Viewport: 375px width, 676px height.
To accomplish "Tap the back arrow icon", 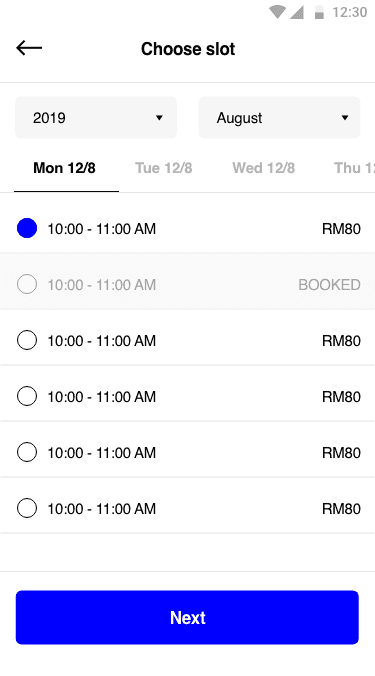I will point(29,48).
